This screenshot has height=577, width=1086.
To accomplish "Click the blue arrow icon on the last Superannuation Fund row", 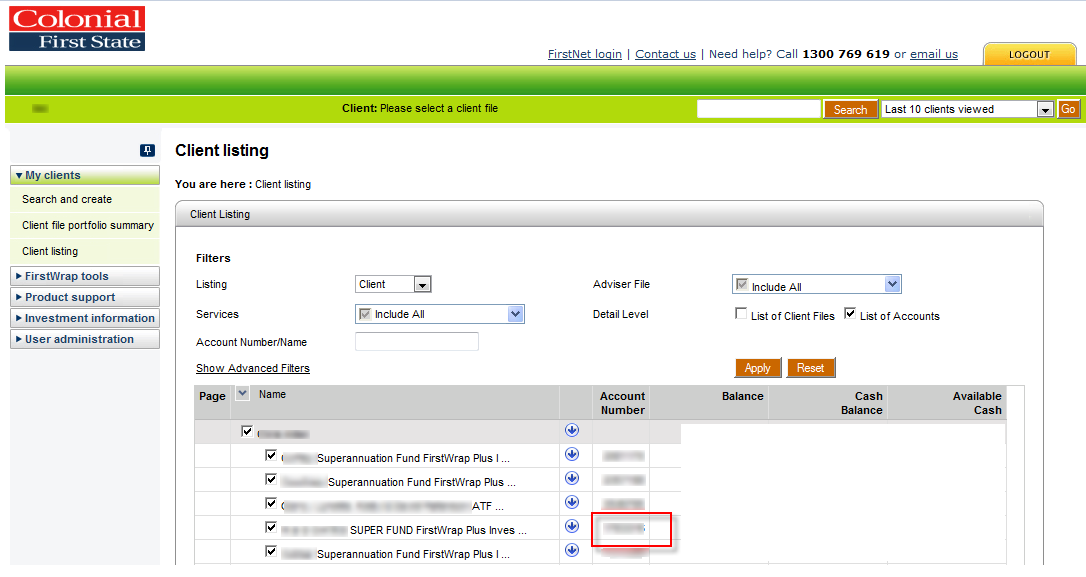I will (x=571, y=549).
